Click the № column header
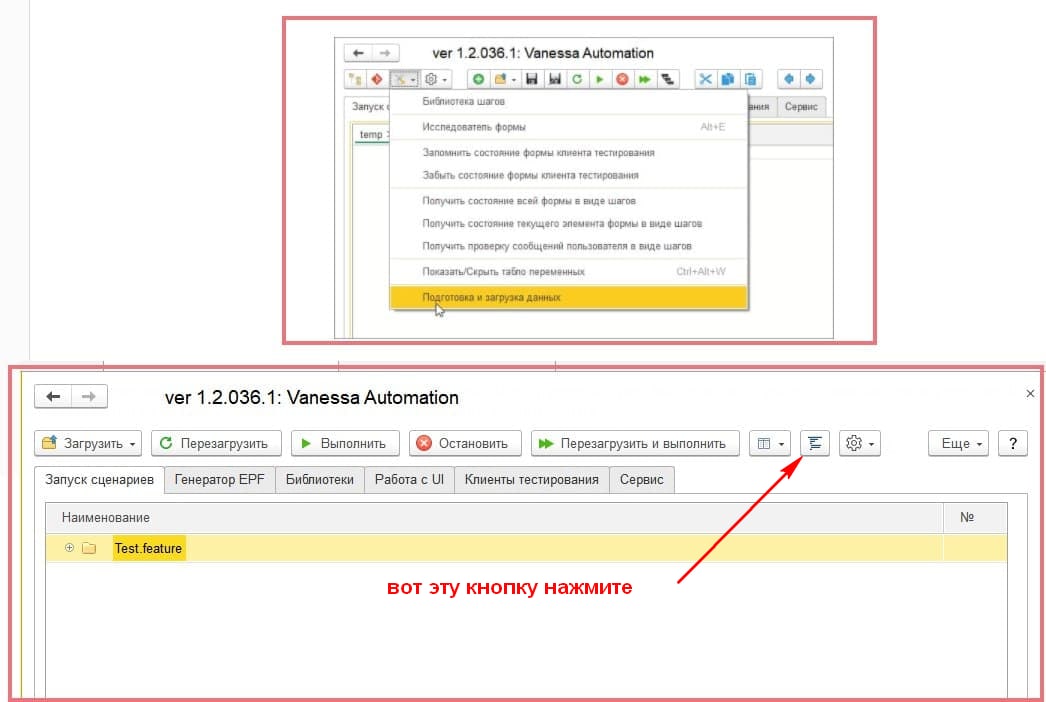The image size is (1046, 702). tap(975, 517)
